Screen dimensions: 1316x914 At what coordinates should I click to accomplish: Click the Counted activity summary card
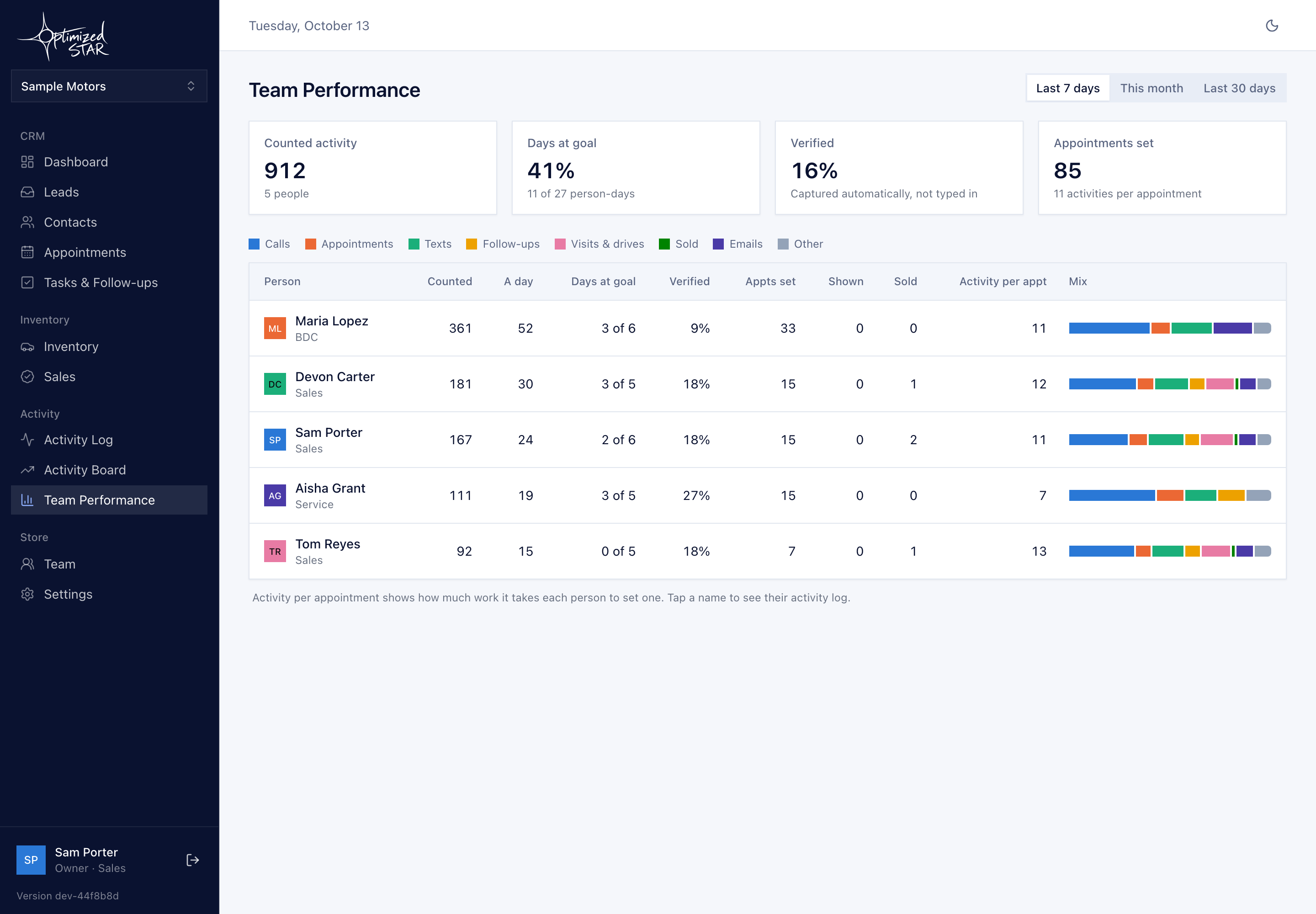click(x=373, y=168)
